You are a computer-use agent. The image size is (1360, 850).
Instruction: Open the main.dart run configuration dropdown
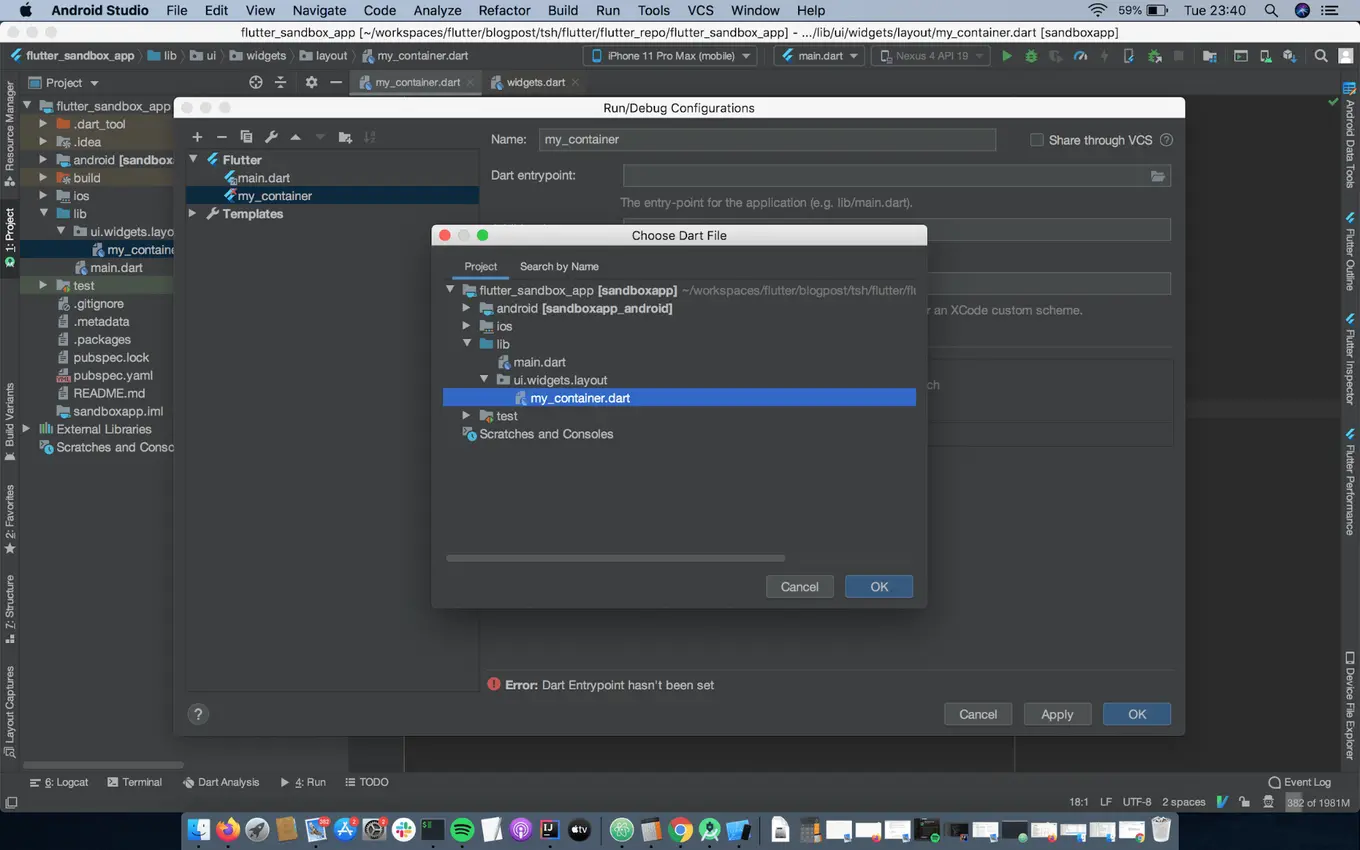818,56
